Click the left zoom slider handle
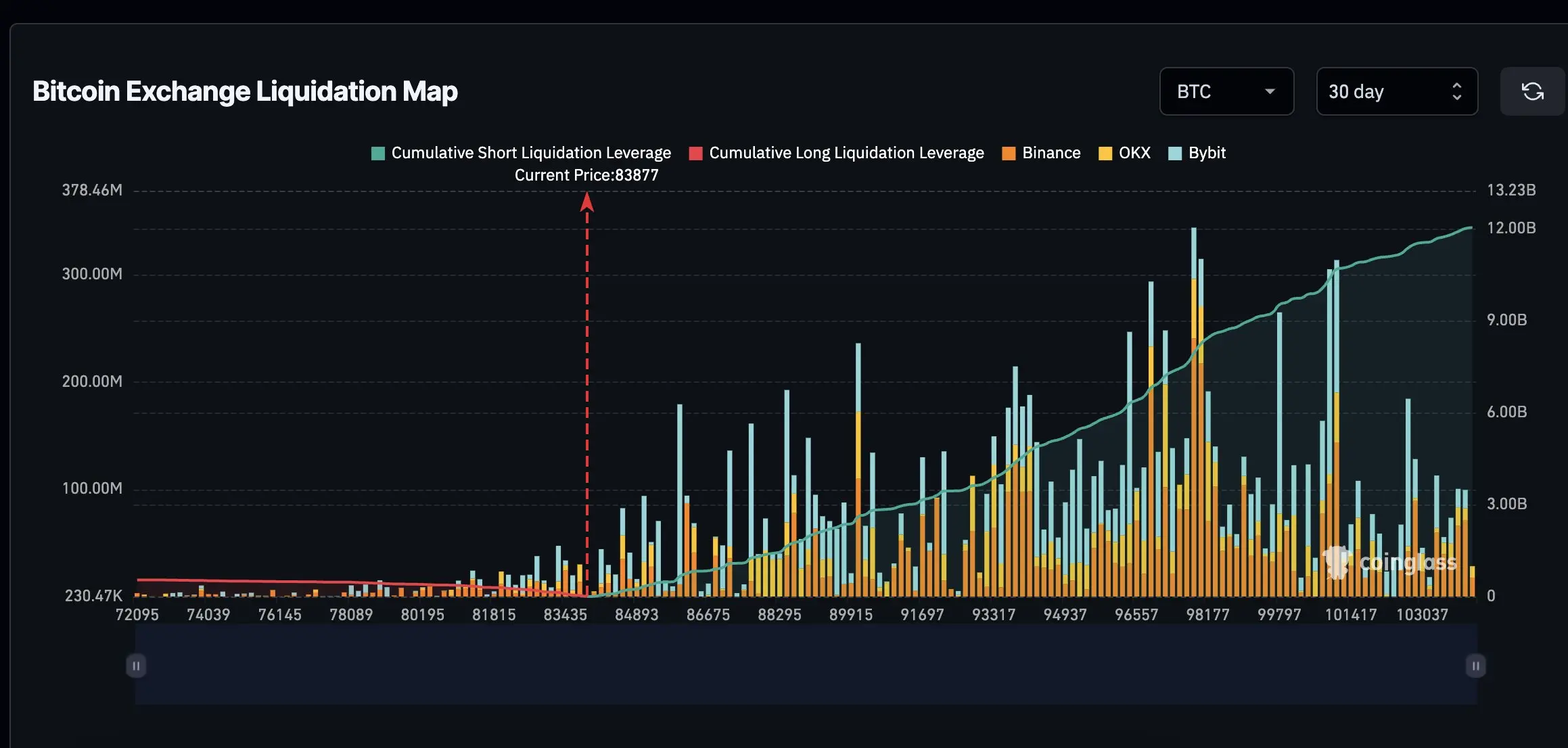The image size is (1568, 748). click(x=136, y=665)
